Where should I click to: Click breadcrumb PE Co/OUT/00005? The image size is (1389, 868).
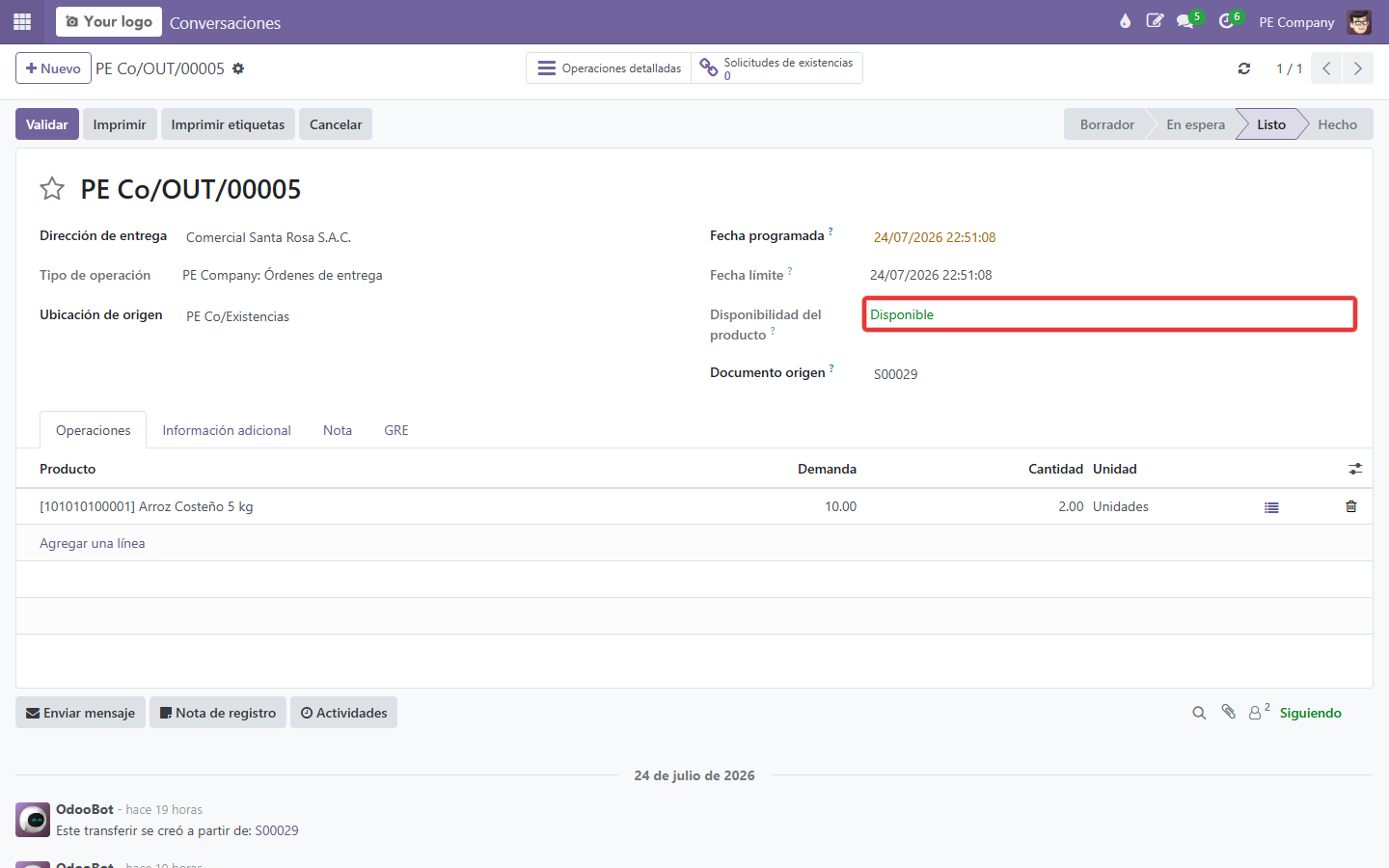point(160,68)
